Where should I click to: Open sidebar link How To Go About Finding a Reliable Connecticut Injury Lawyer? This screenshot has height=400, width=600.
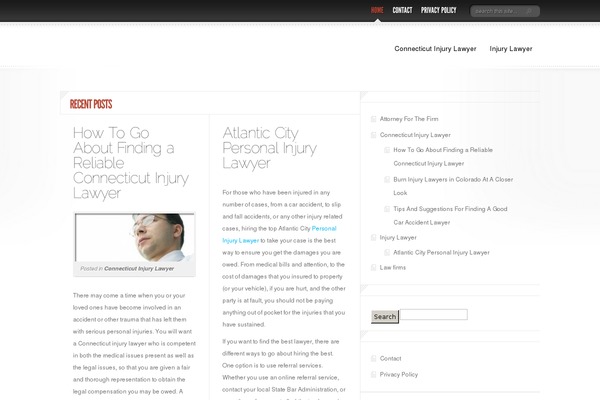[443, 157]
